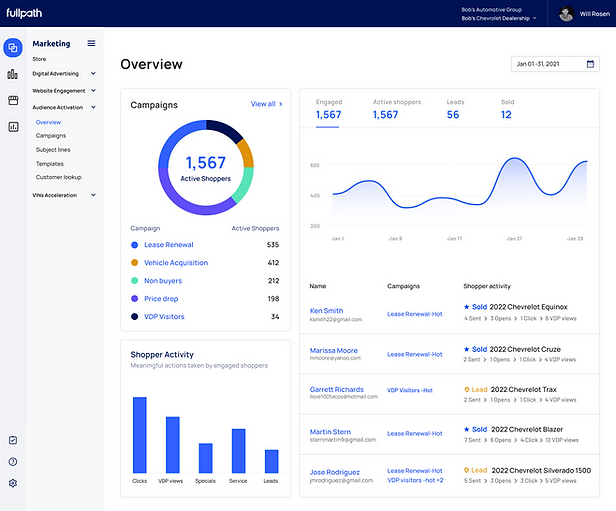Go to Subject lines in sidebar

pos(53,150)
